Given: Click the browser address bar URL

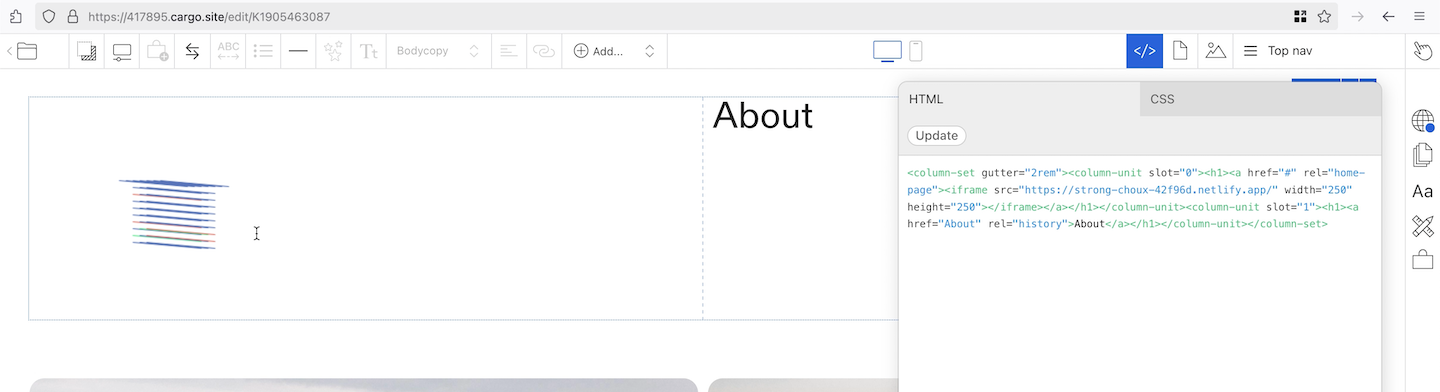Looking at the screenshot, I should pos(209,17).
